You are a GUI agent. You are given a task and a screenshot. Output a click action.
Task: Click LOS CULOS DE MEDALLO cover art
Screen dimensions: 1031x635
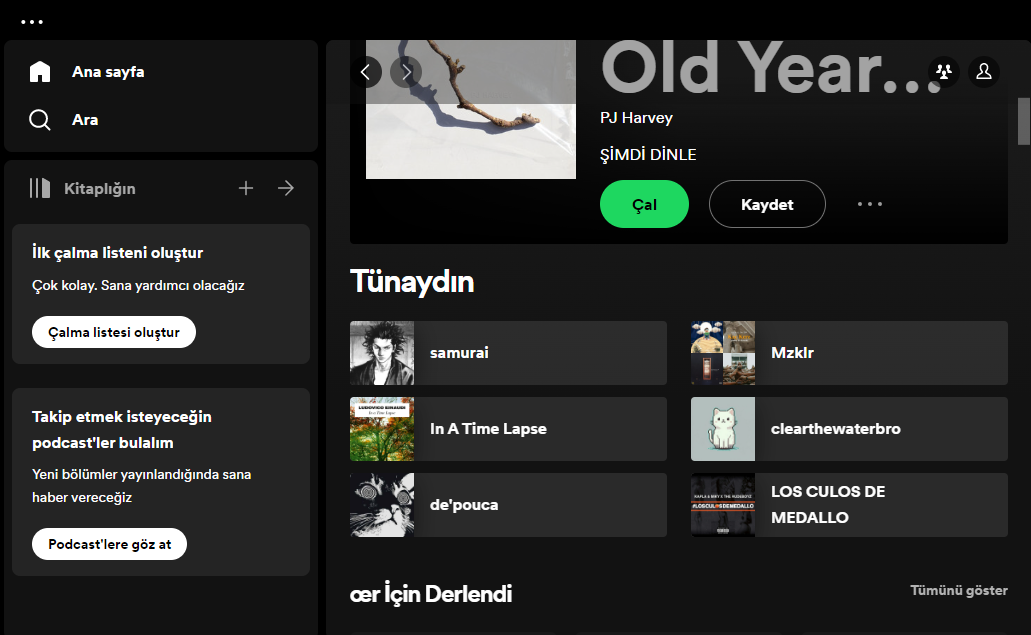click(723, 505)
